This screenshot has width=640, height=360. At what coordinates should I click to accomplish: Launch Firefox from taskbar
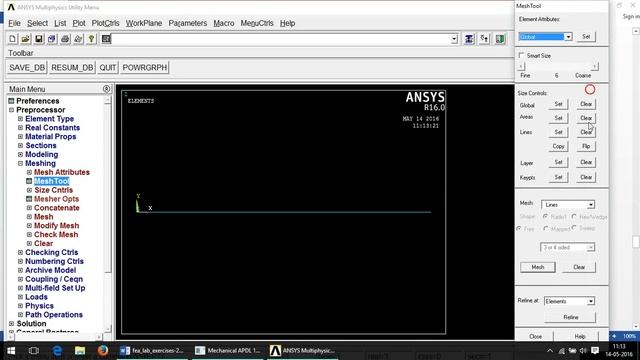point(103,351)
